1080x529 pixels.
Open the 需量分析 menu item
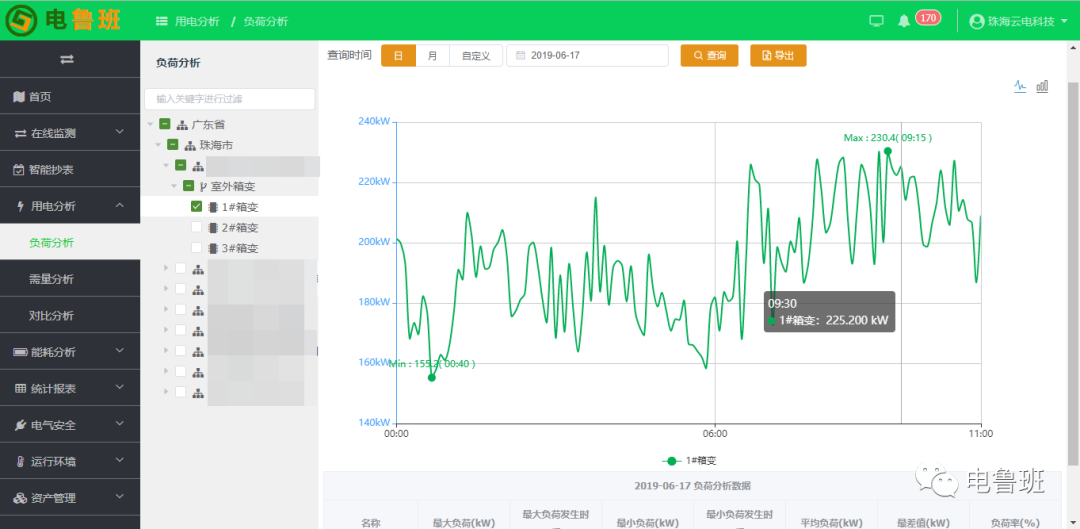51,279
